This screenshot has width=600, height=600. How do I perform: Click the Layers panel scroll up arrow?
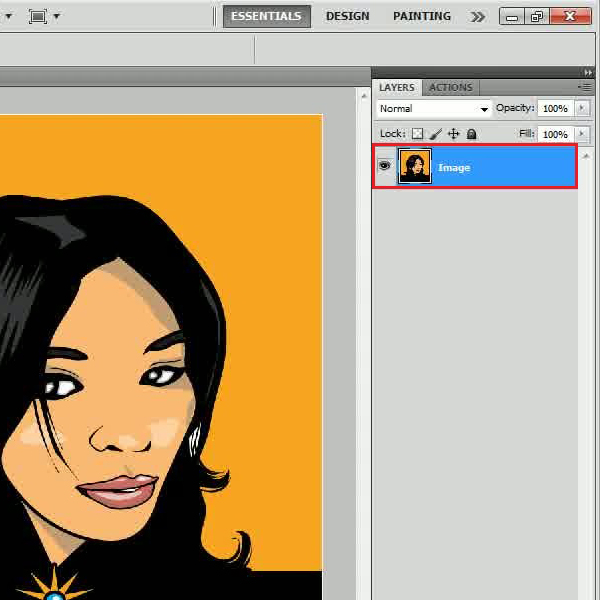click(x=585, y=156)
